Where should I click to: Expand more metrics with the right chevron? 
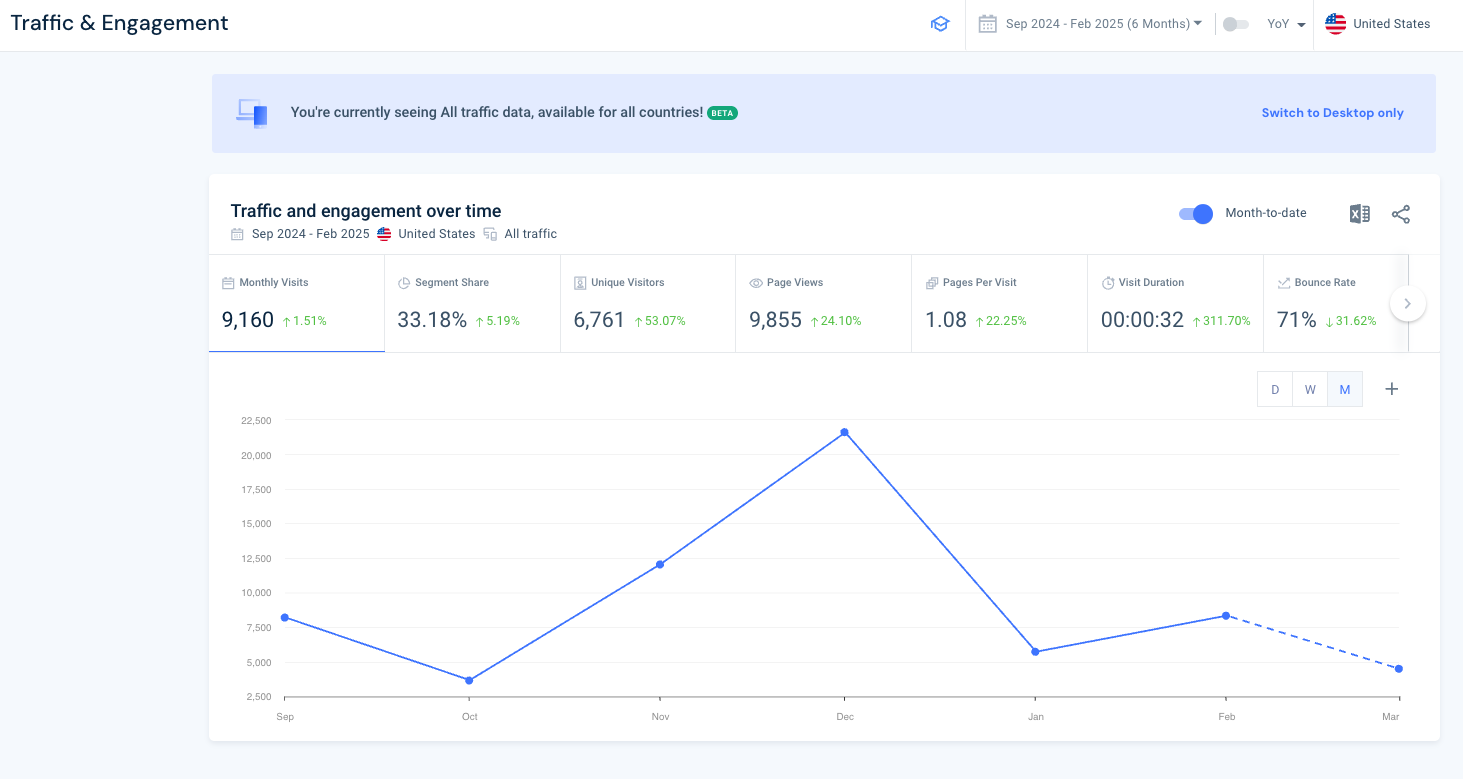pyautogui.click(x=1407, y=302)
